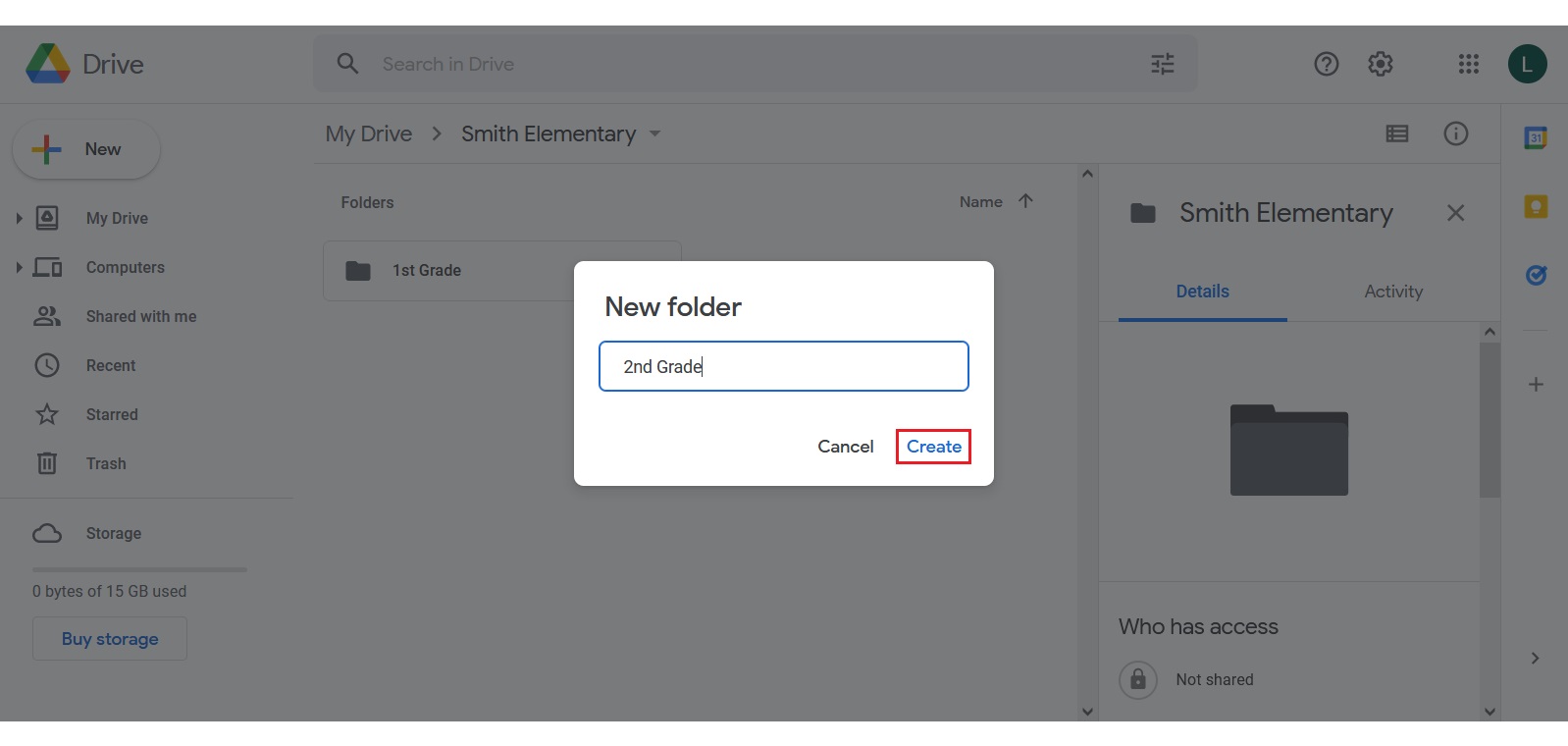
Task: Expand the Computers tree arrow
Action: [19, 267]
